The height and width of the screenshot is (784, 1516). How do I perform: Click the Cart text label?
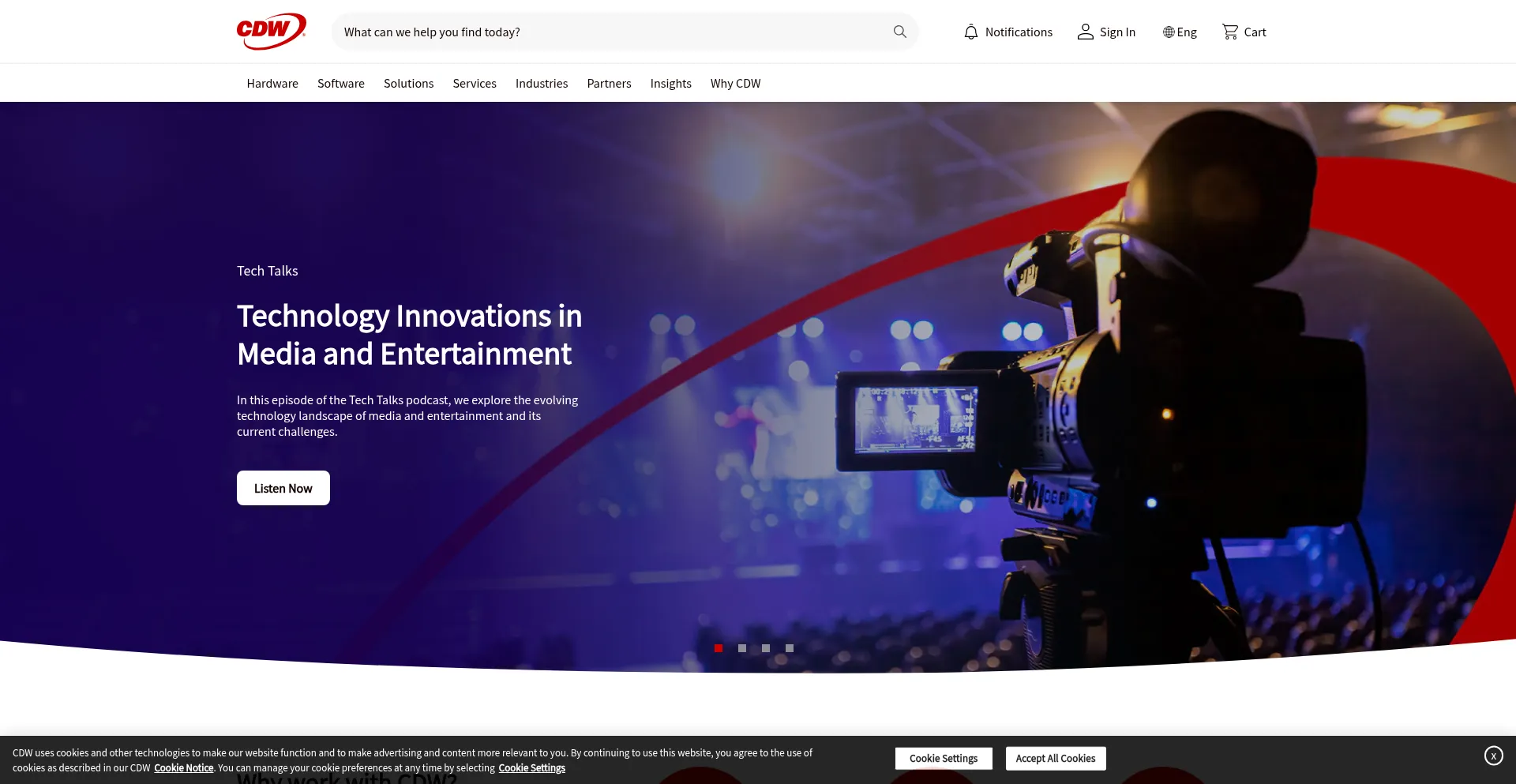click(x=1255, y=32)
